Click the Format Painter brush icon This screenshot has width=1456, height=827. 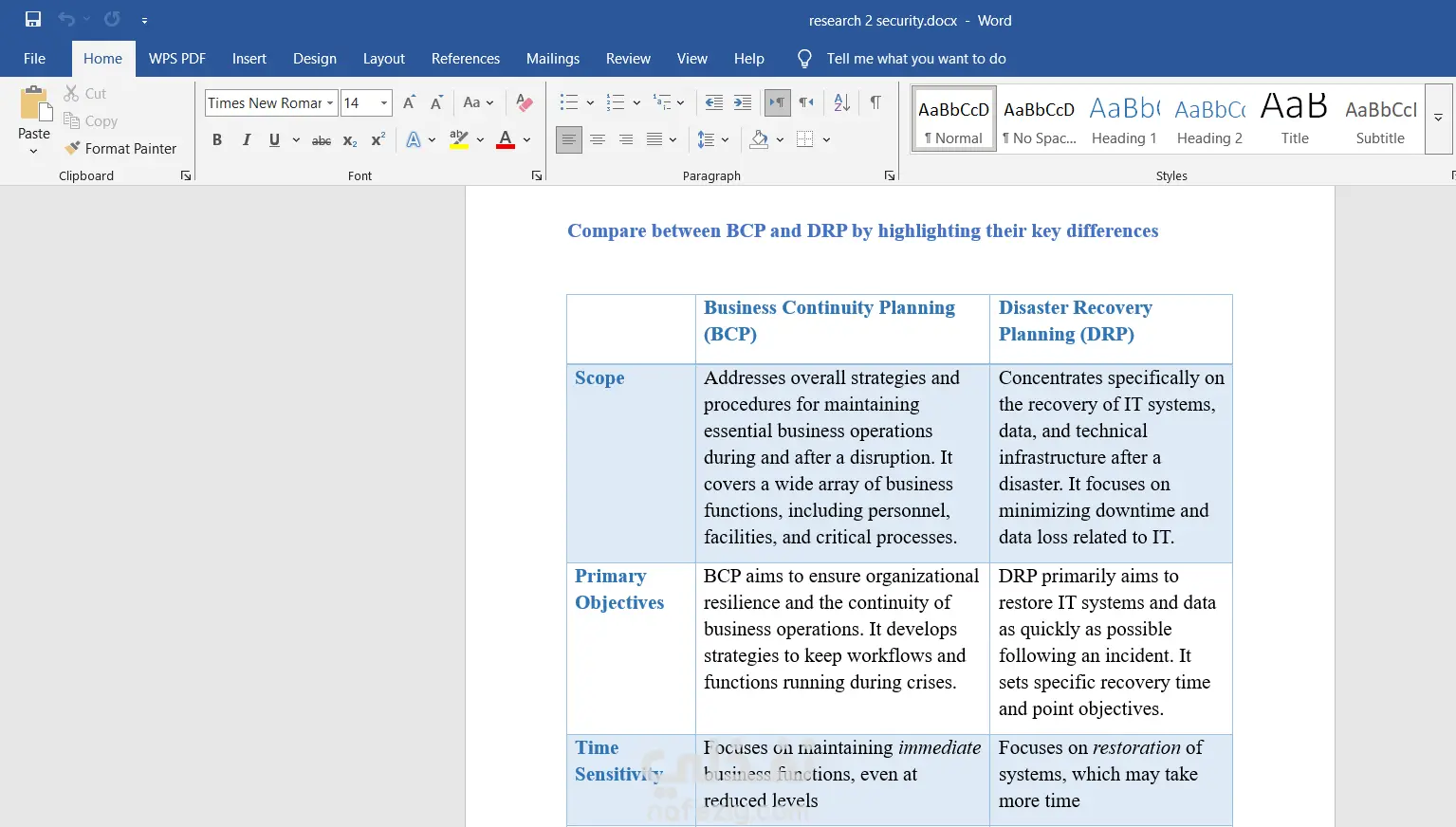click(72, 149)
